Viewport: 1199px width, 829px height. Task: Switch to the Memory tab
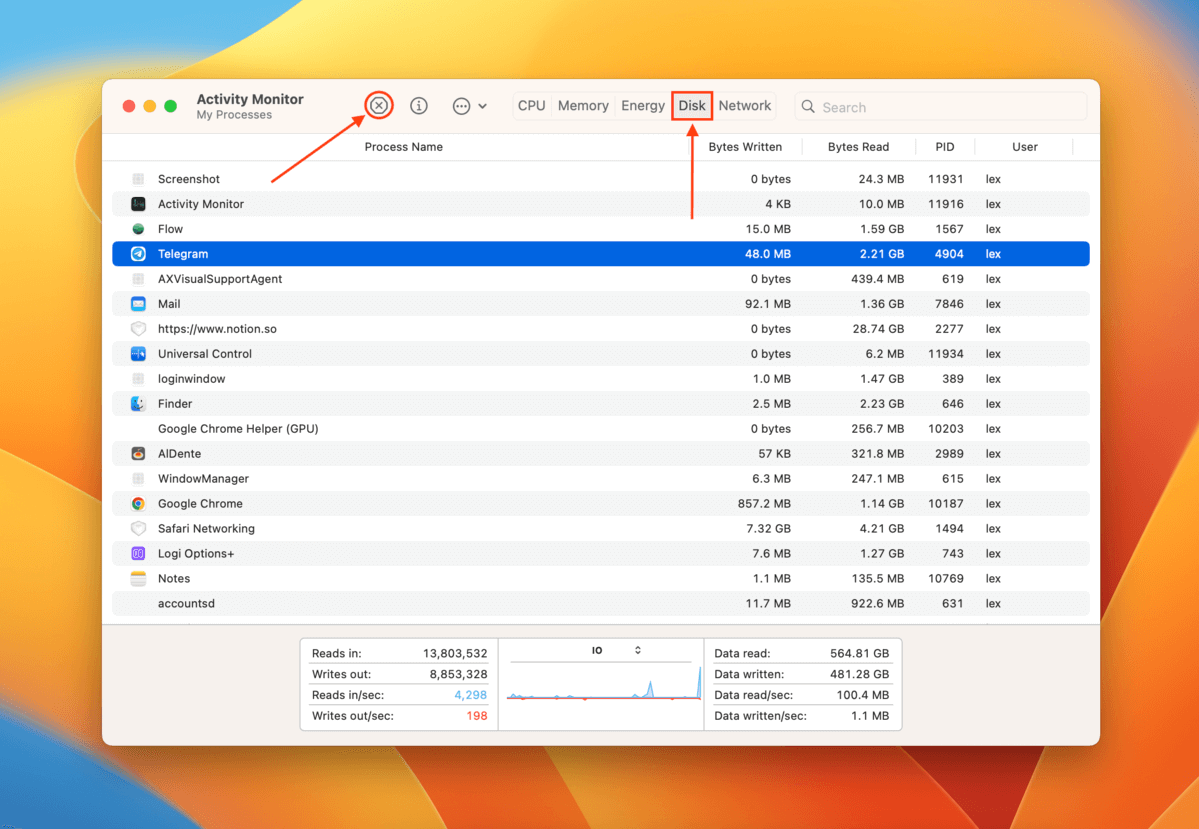[583, 106]
